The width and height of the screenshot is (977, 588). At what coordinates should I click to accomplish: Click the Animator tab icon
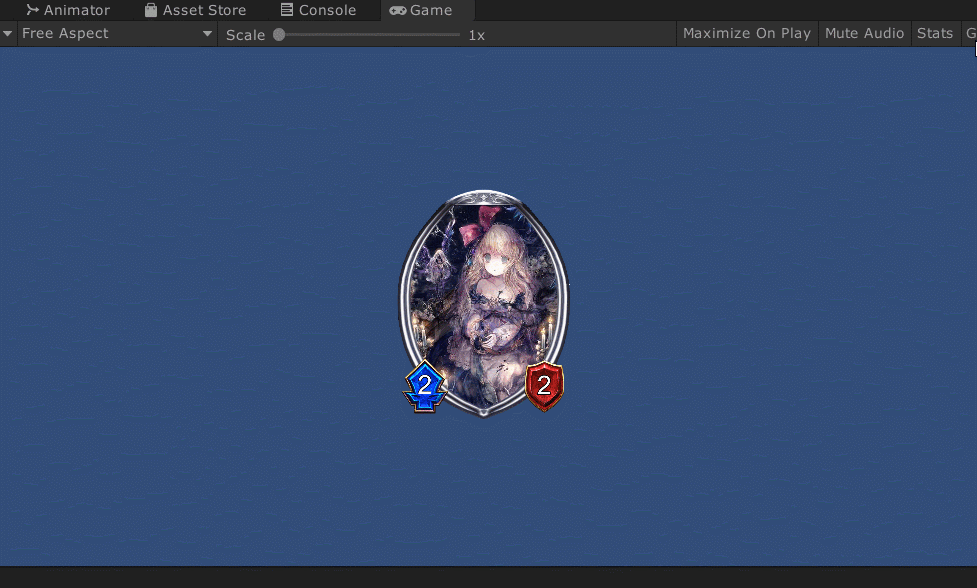coord(32,10)
